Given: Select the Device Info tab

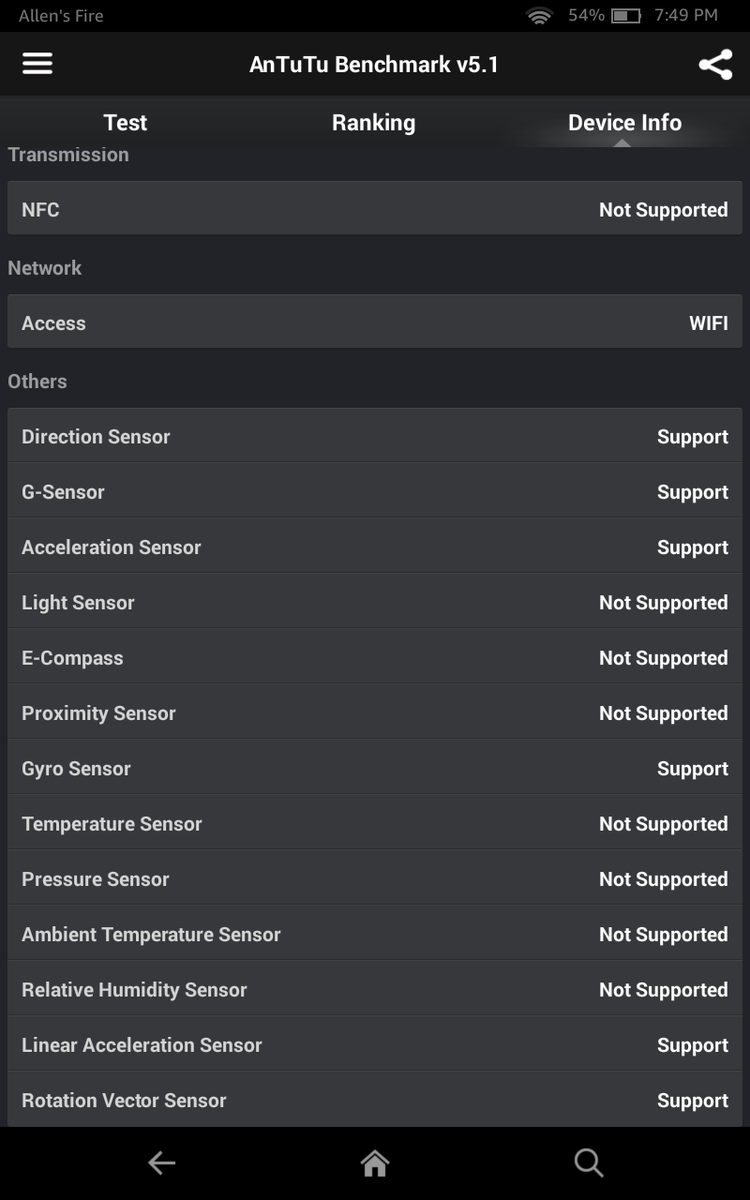Looking at the screenshot, I should click(624, 123).
